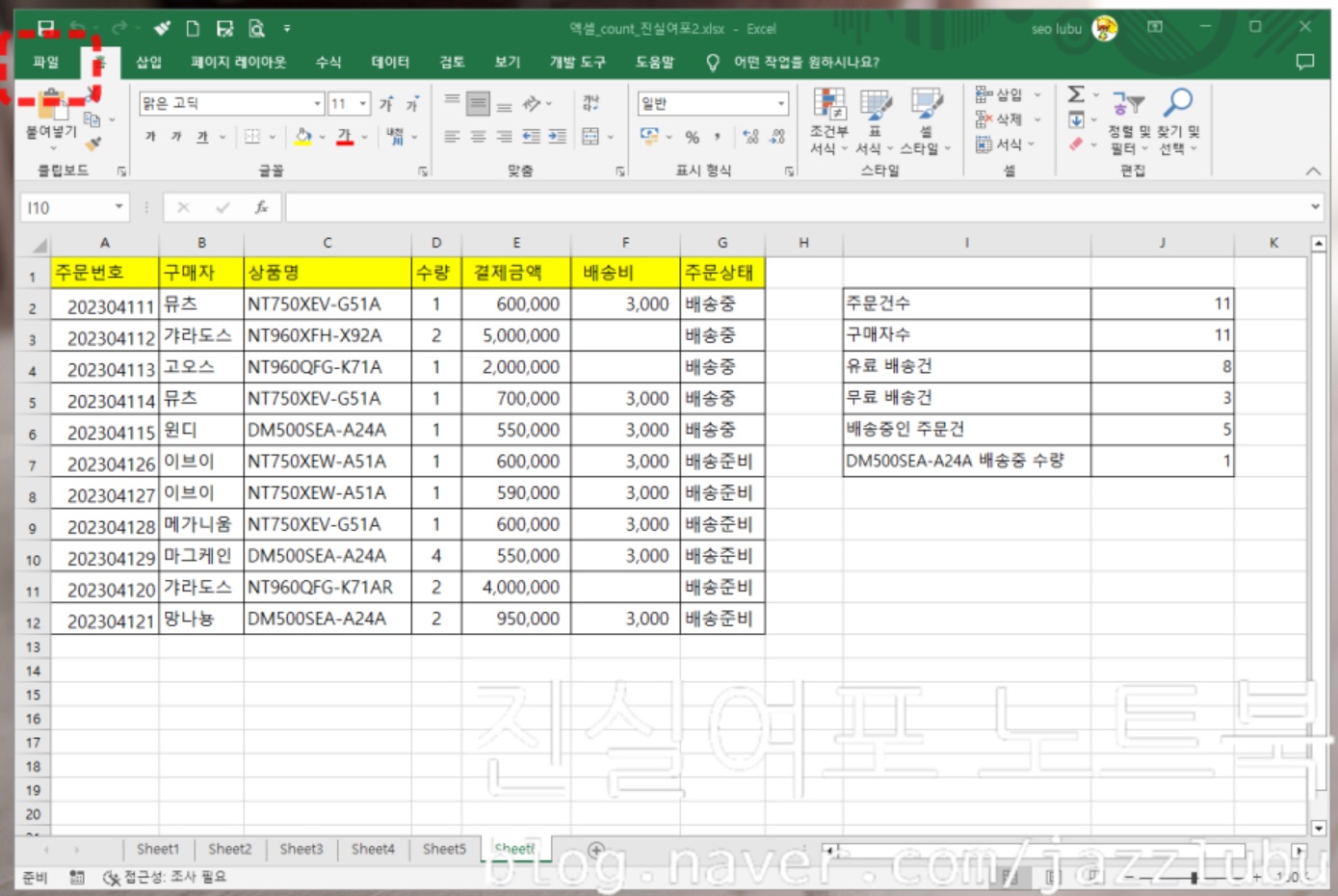Customize the Quick Access Toolbar via its arrow
The width and height of the screenshot is (1338, 896).
[287, 29]
